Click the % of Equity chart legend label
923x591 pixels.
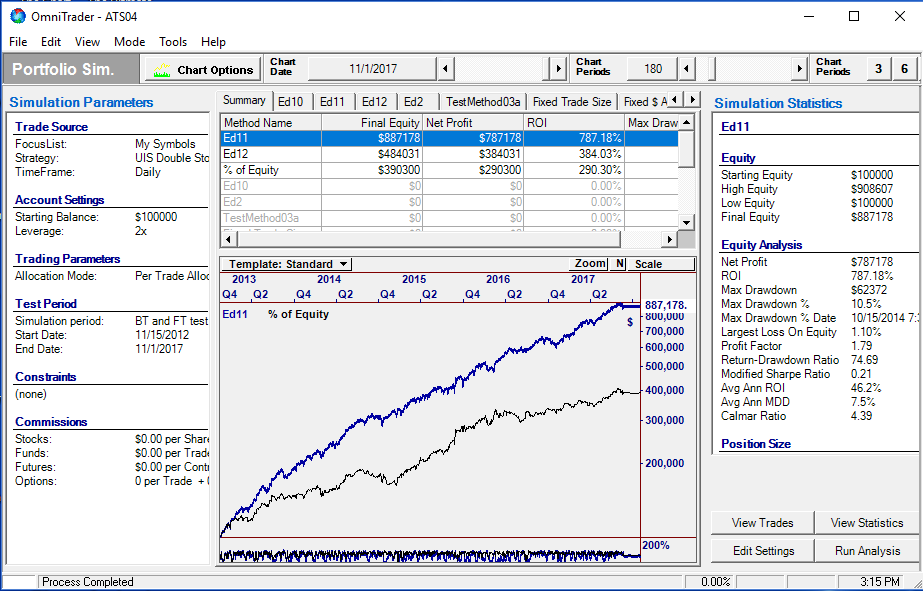(x=298, y=314)
